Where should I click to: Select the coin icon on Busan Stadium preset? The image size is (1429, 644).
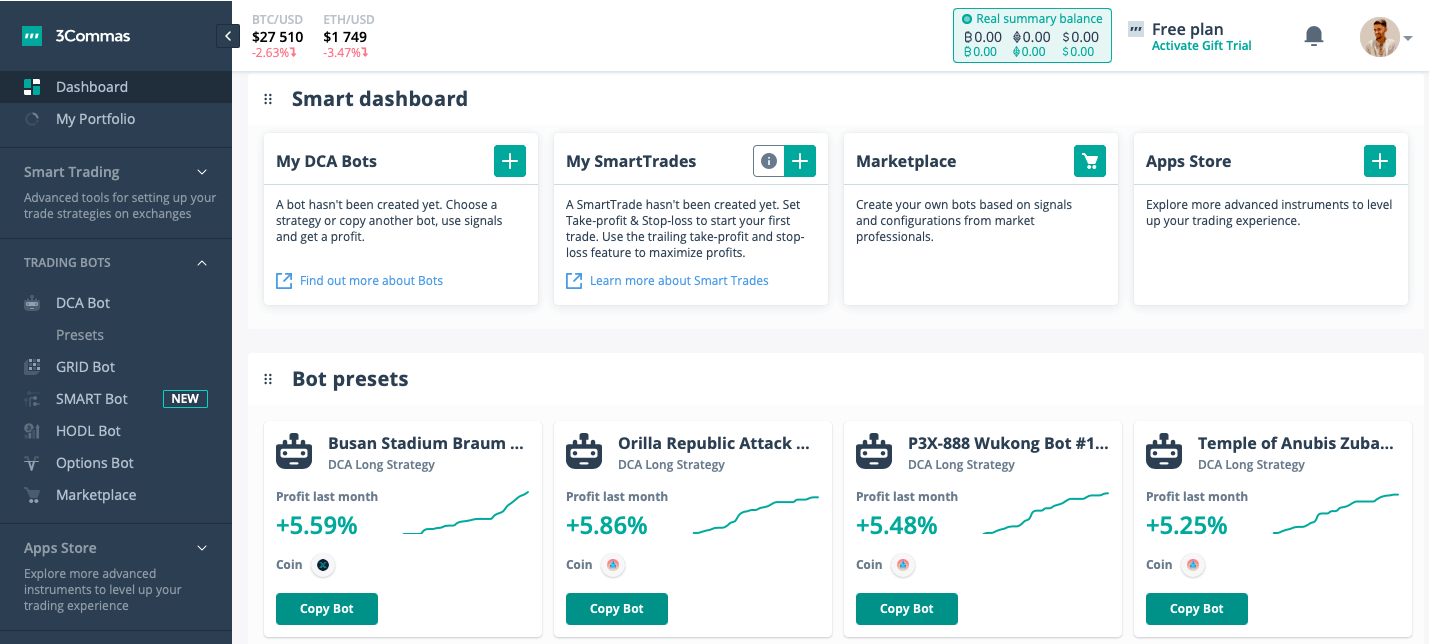click(x=323, y=564)
